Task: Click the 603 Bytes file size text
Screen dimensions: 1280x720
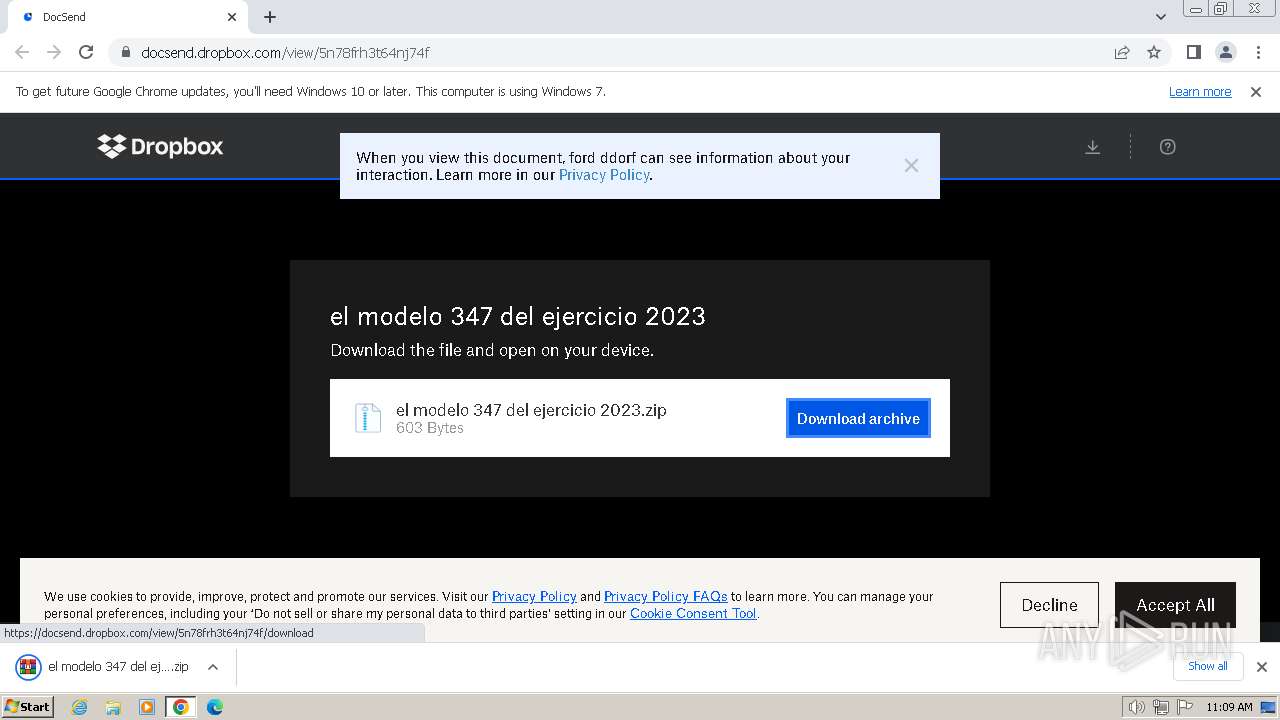Action: point(430,428)
